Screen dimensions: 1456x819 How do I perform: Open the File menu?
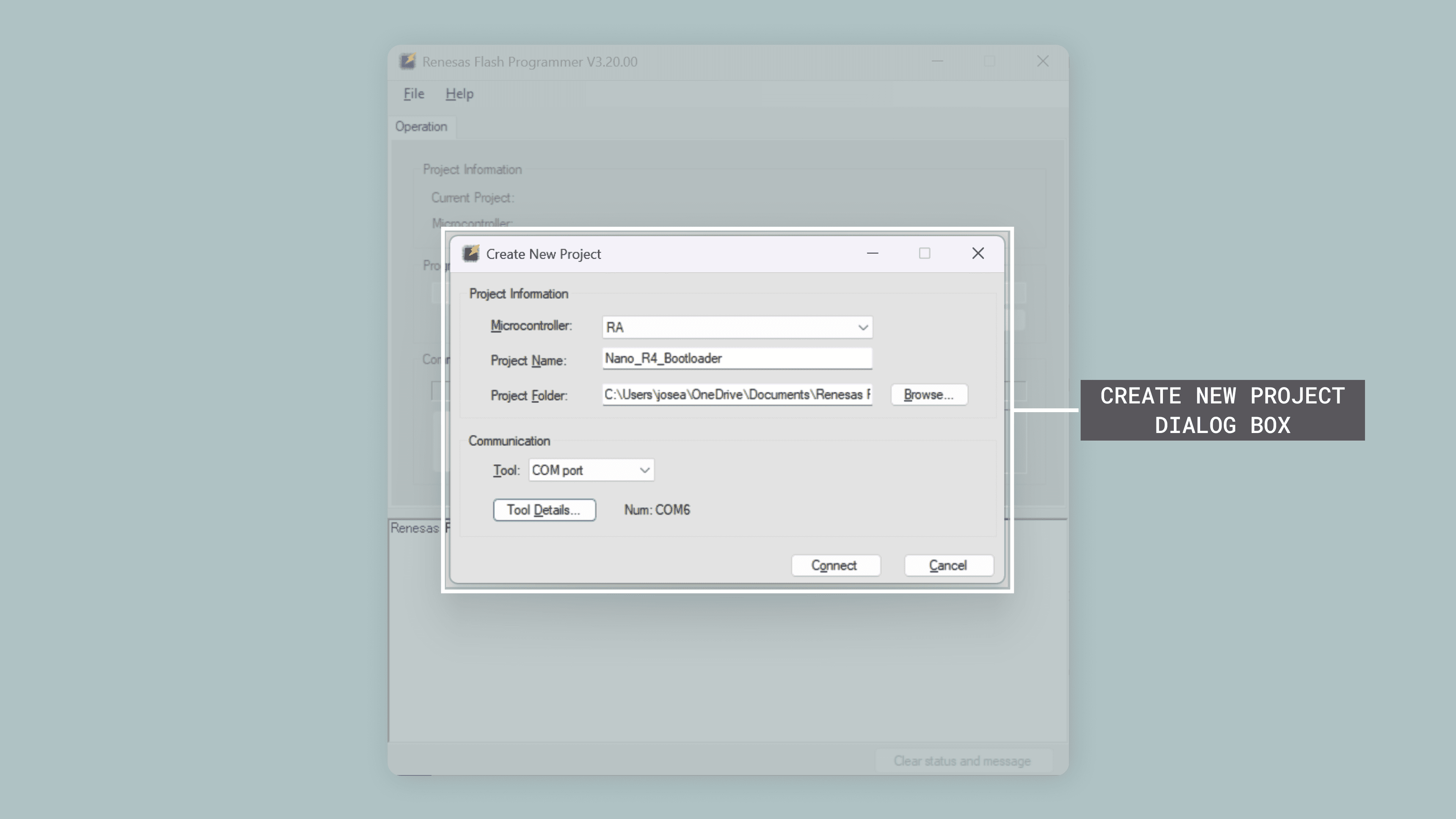pyautogui.click(x=413, y=93)
